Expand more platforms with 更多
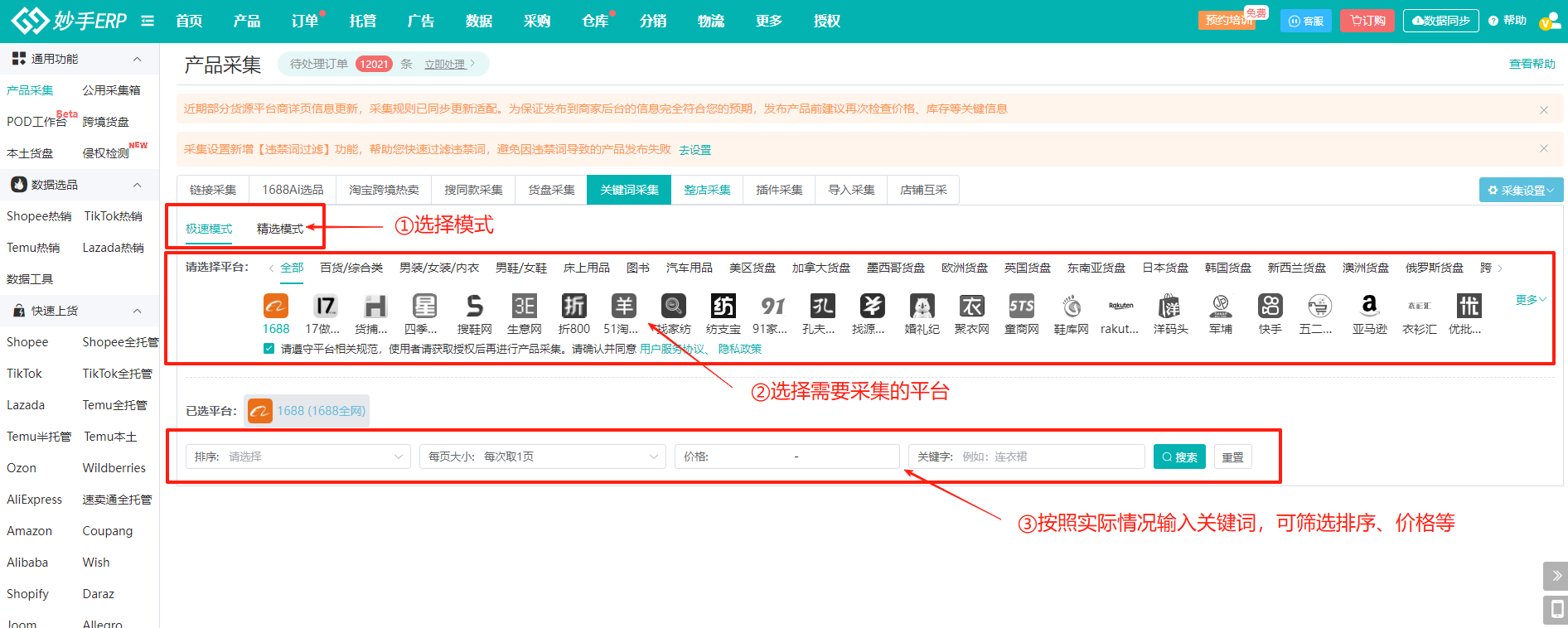Screen dimensions: 1568x628 (1530, 300)
